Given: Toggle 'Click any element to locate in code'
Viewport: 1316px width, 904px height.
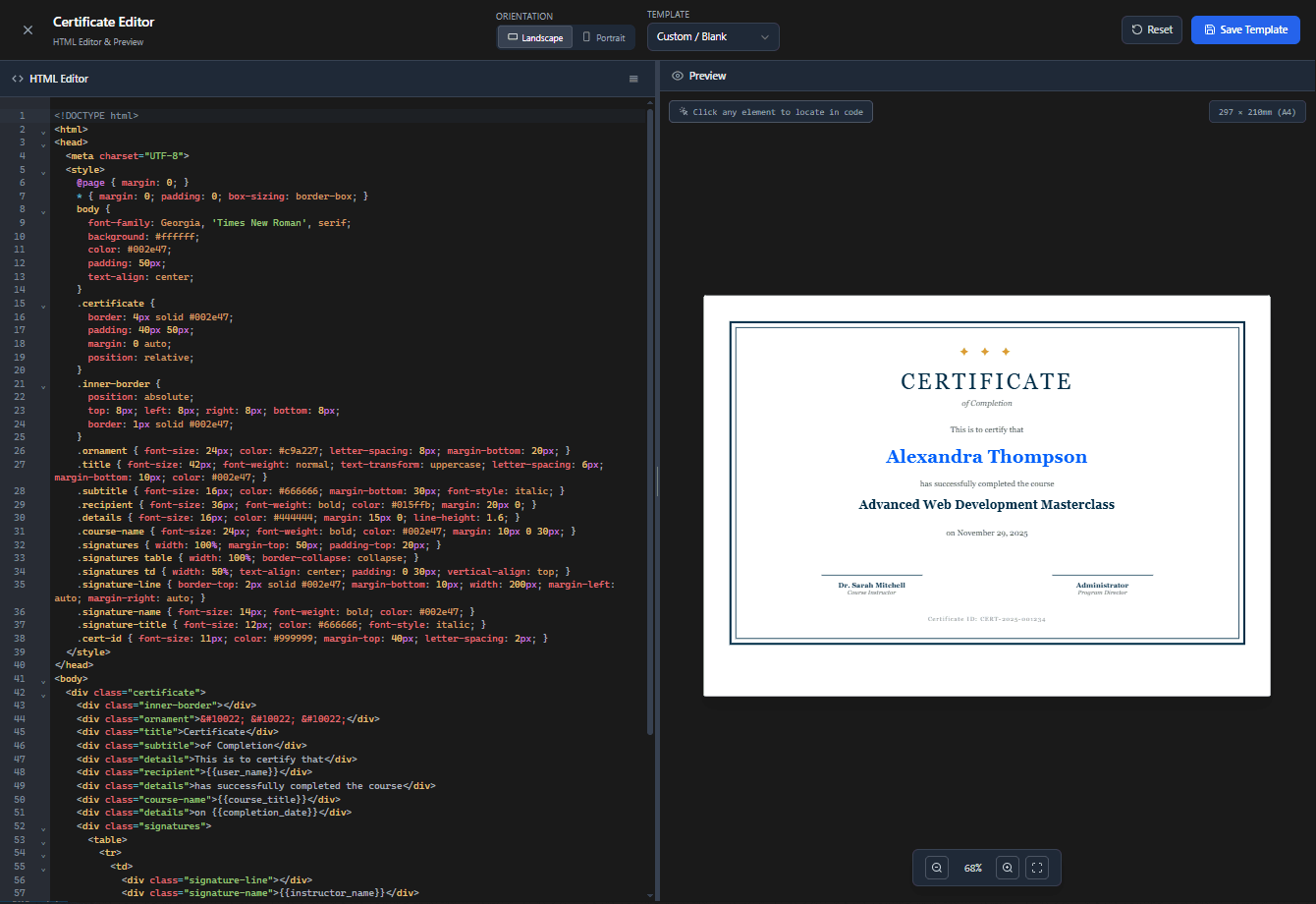Looking at the screenshot, I should coord(770,112).
